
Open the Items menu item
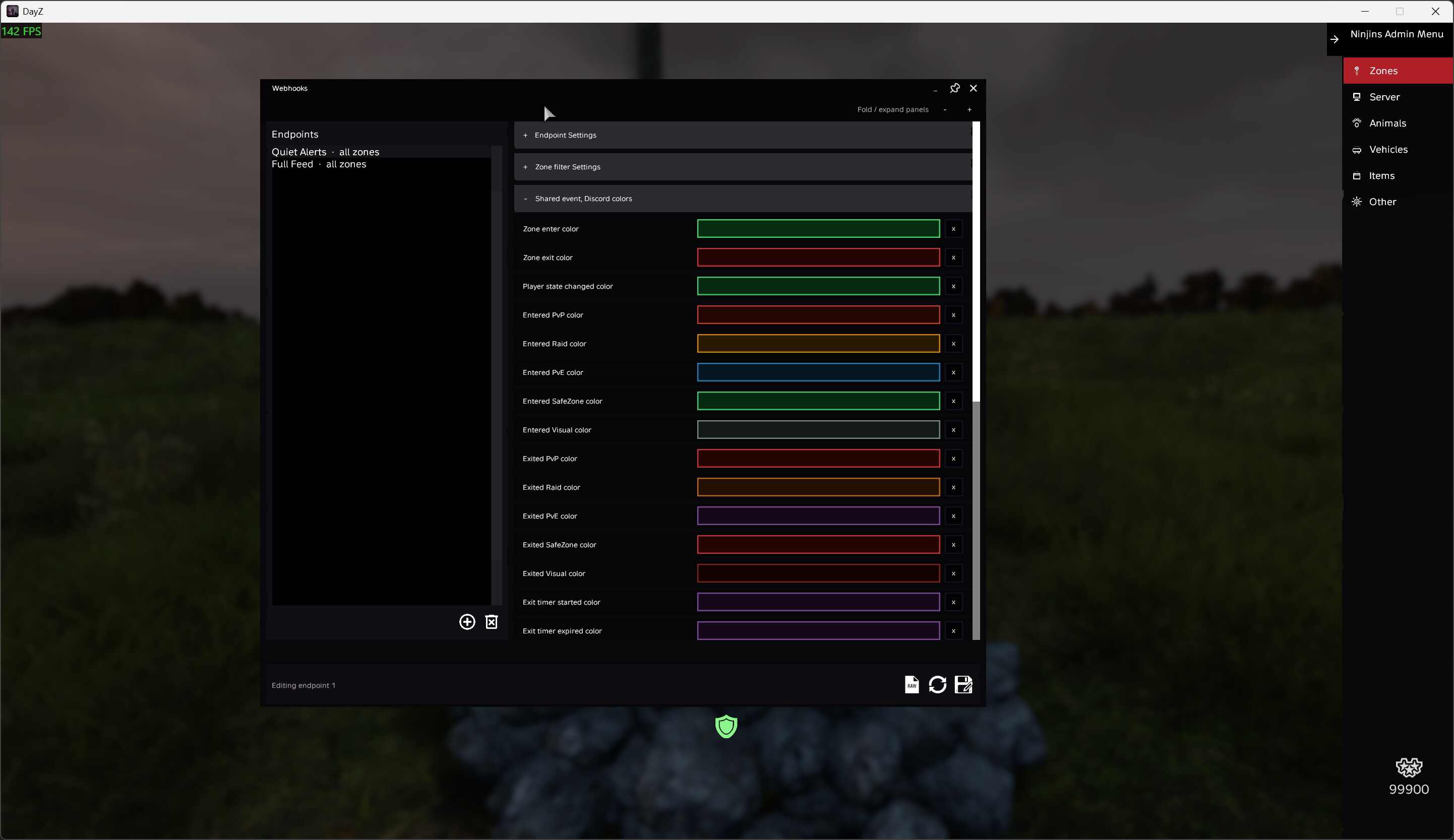point(1398,176)
